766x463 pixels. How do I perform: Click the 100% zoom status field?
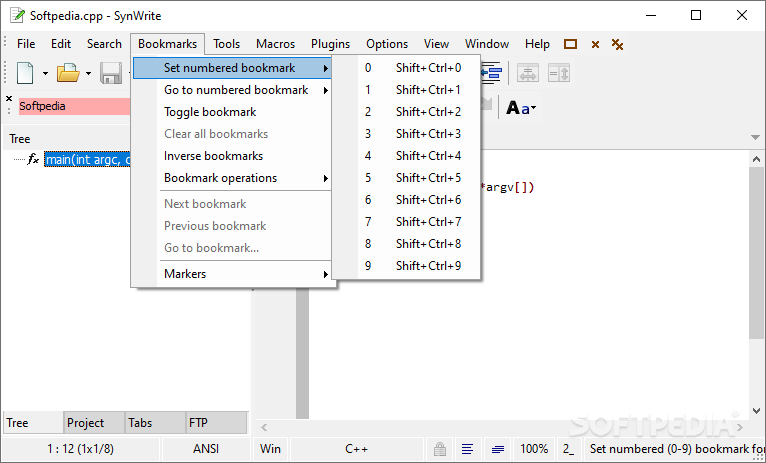coord(534,448)
